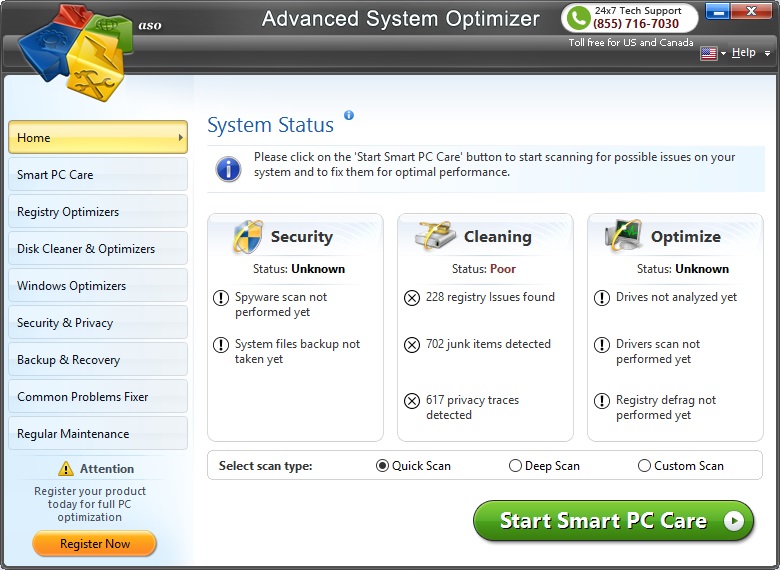Click the Security shield icon

[x=247, y=237]
